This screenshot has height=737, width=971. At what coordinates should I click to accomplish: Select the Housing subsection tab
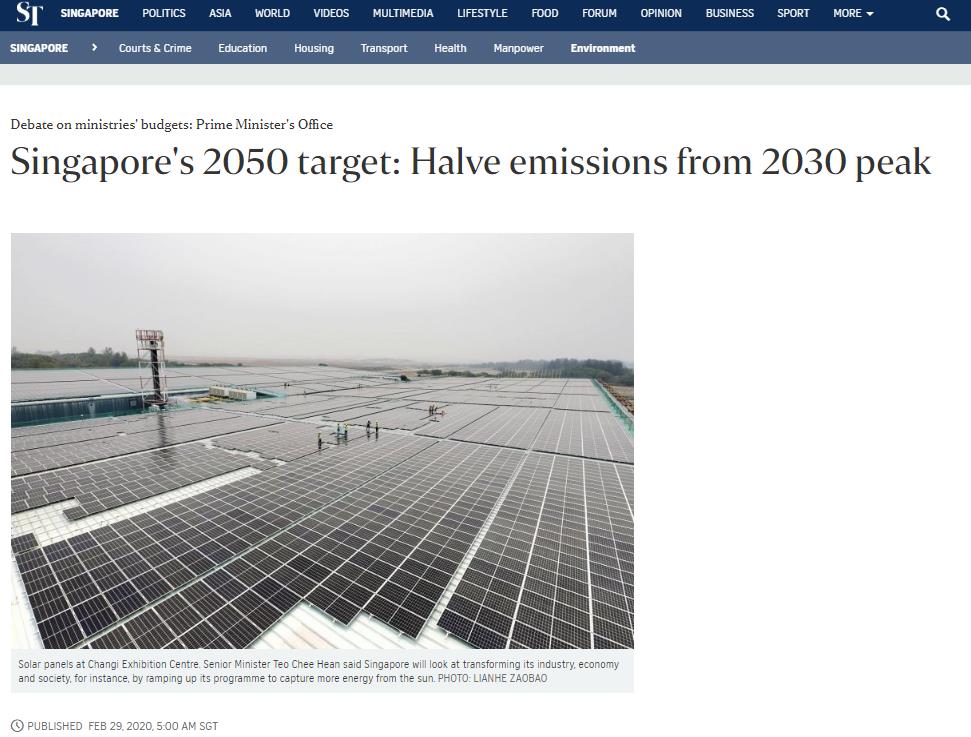point(314,48)
